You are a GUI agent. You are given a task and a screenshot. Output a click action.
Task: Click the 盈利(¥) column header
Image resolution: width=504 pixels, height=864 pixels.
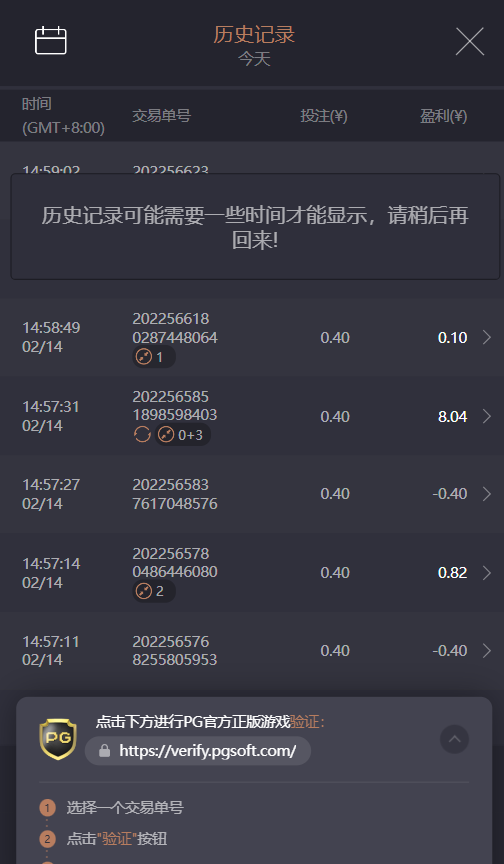point(443,116)
